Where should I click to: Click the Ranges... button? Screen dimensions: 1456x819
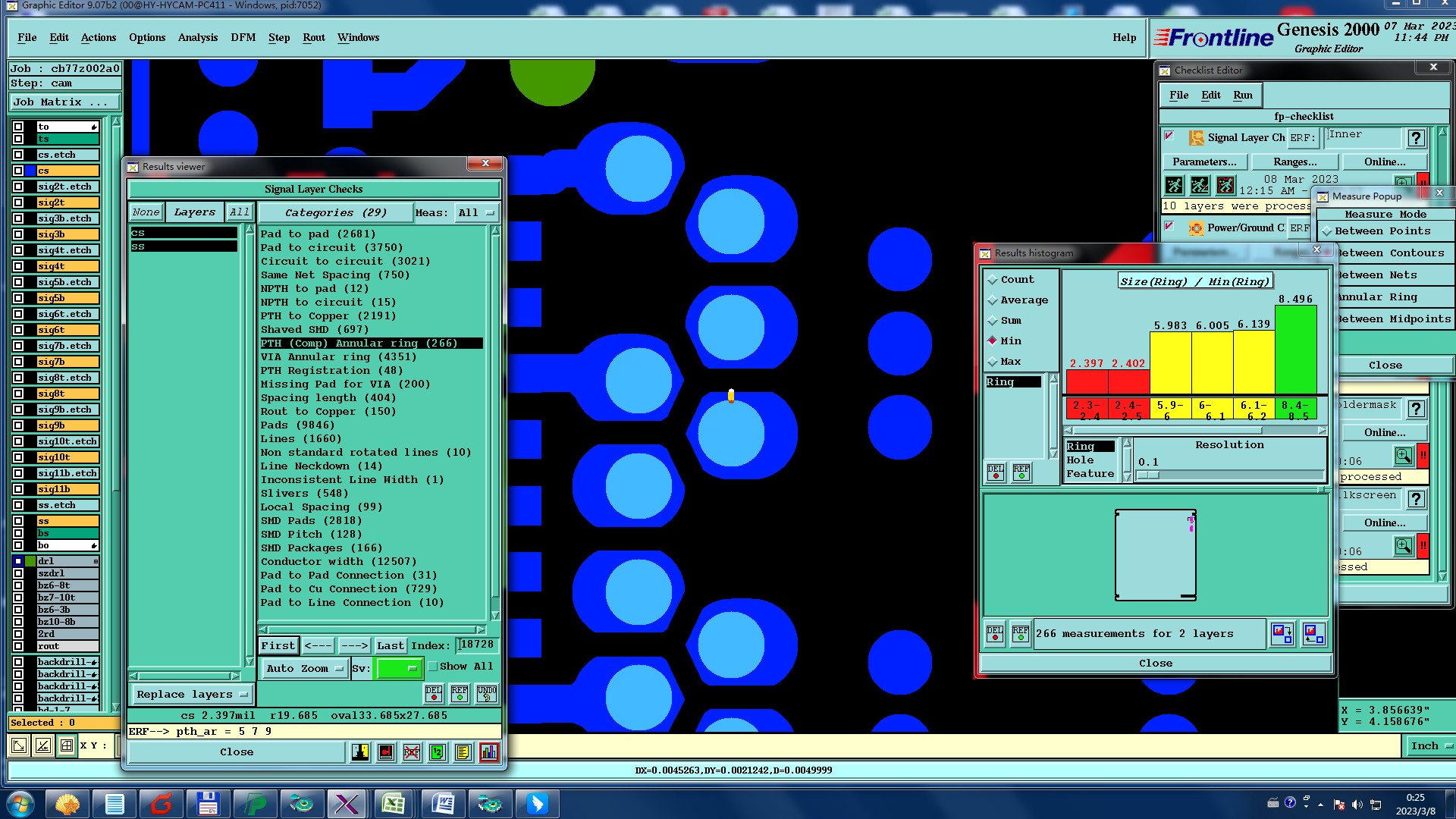[1295, 162]
